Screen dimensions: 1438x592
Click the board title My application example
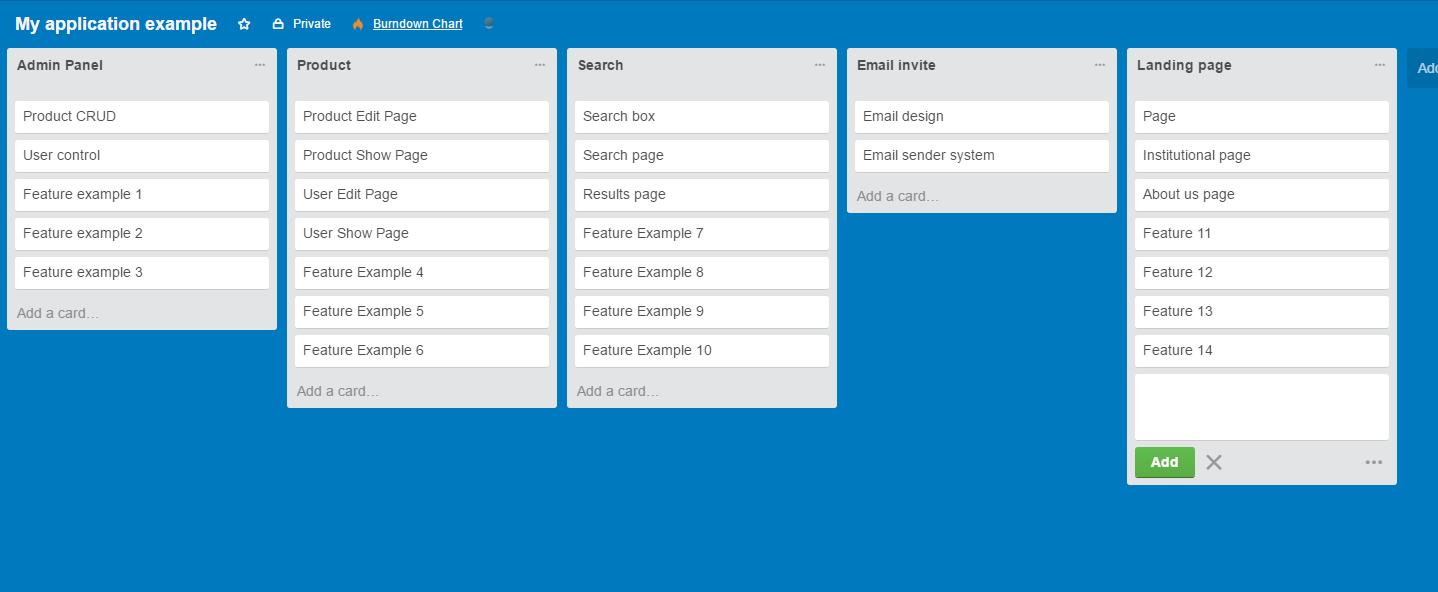pyautogui.click(x=116, y=24)
